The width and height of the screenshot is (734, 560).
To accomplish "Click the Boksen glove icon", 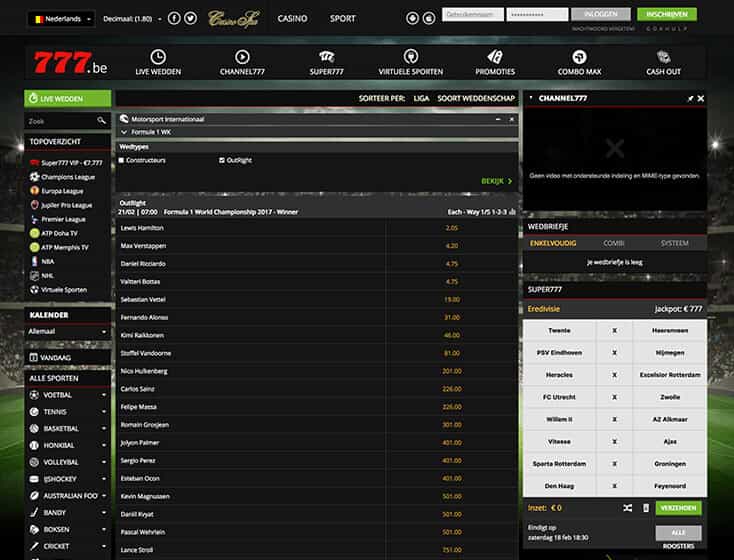I will [x=34, y=529].
